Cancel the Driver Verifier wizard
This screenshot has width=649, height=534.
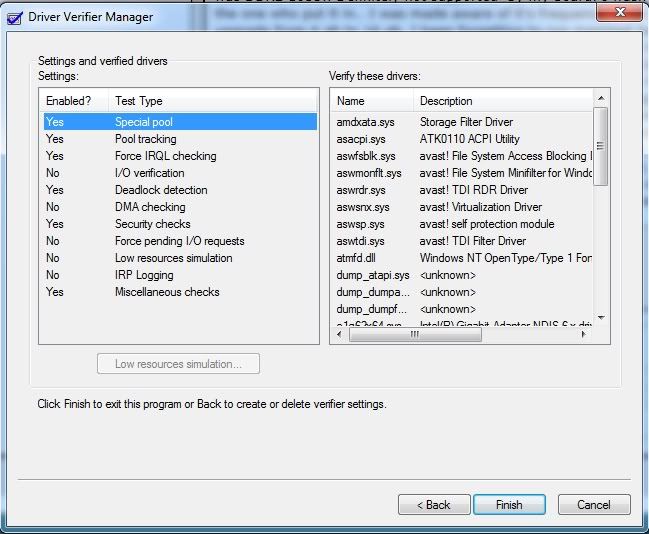[x=594, y=505]
